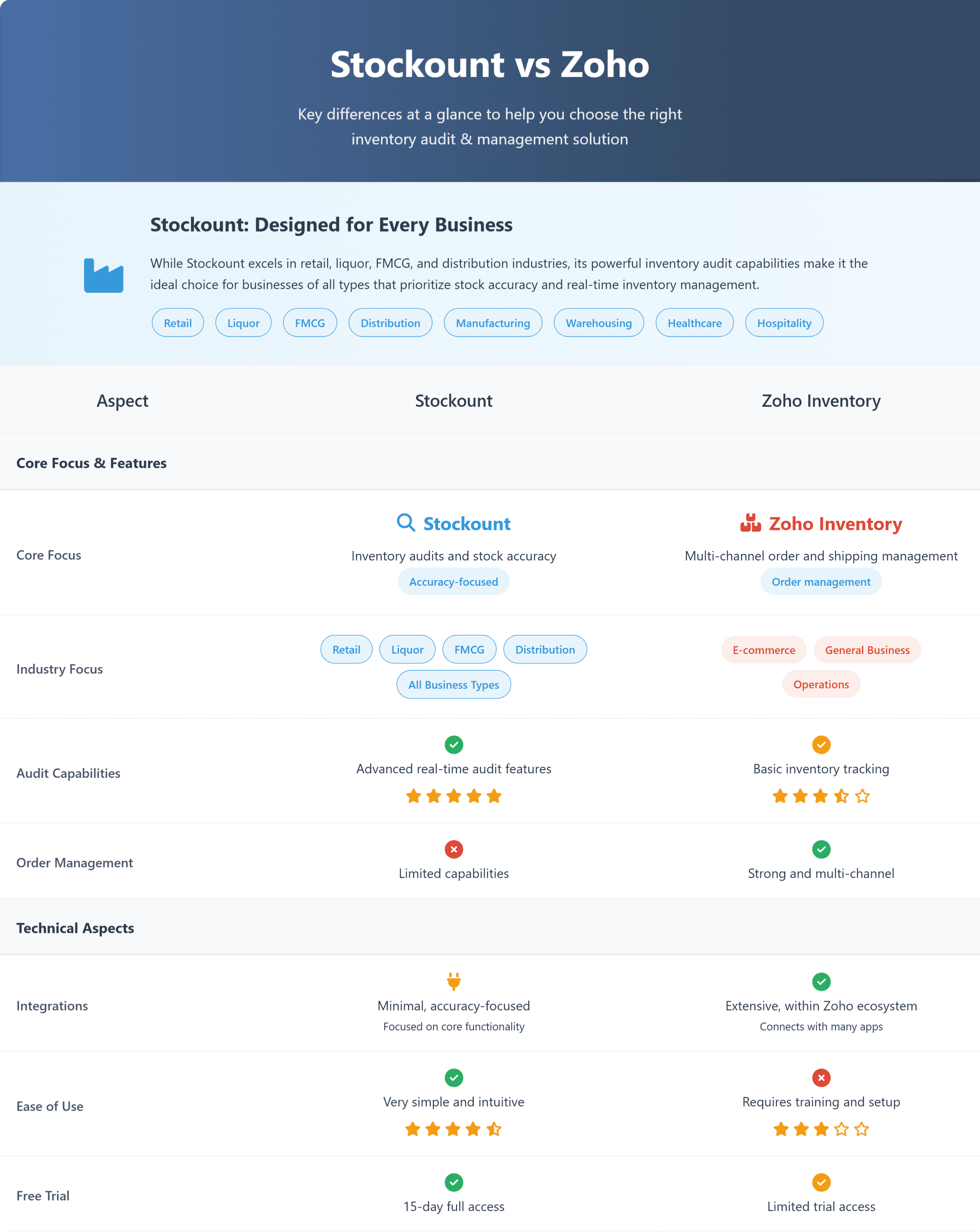Click Liquor tag in Industry Focus row
The width and height of the screenshot is (980, 1232).
(x=407, y=649)
